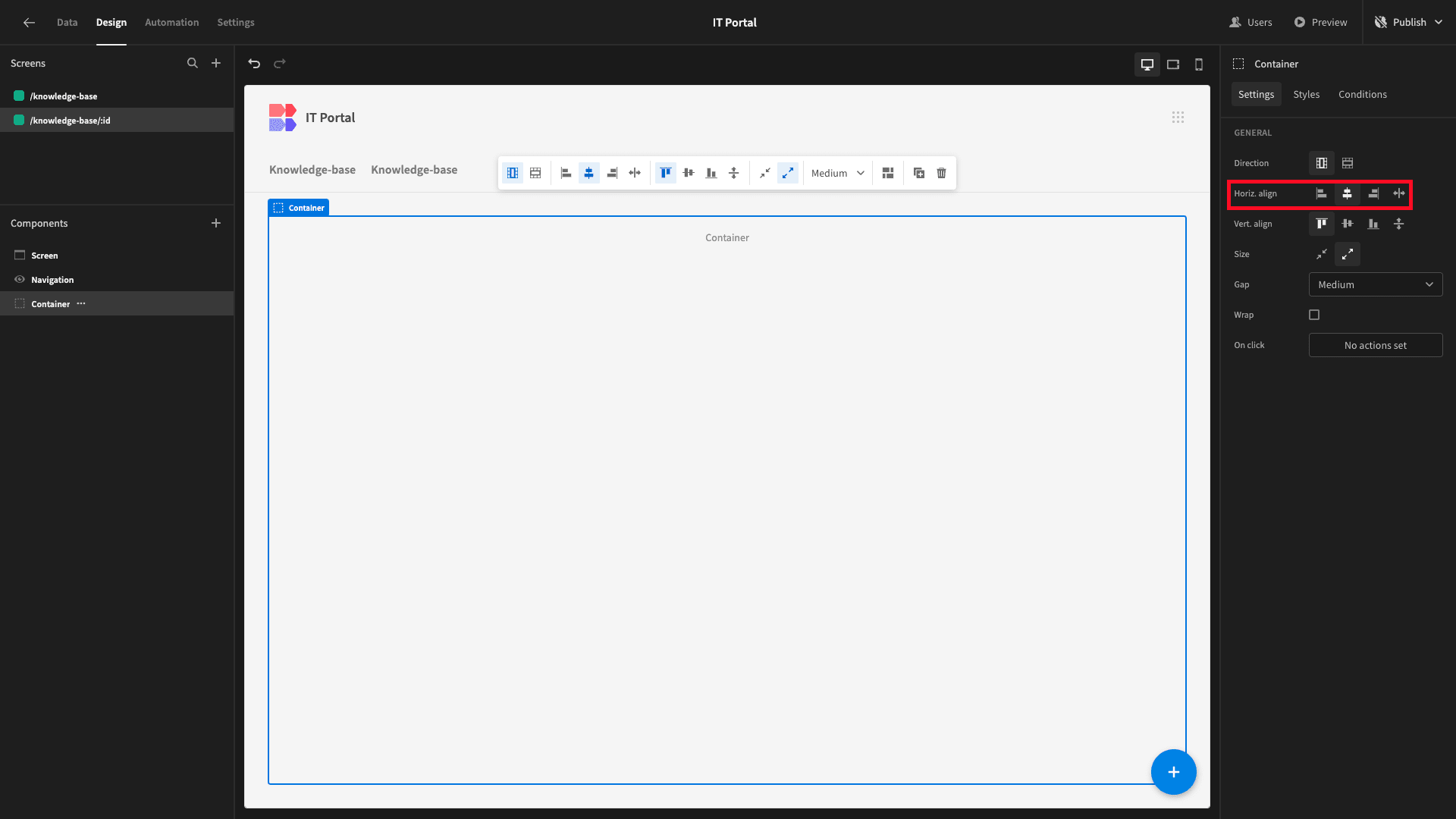Redo the last change
This screenshot has width=1456, height=819.
(x=280, y=64)
